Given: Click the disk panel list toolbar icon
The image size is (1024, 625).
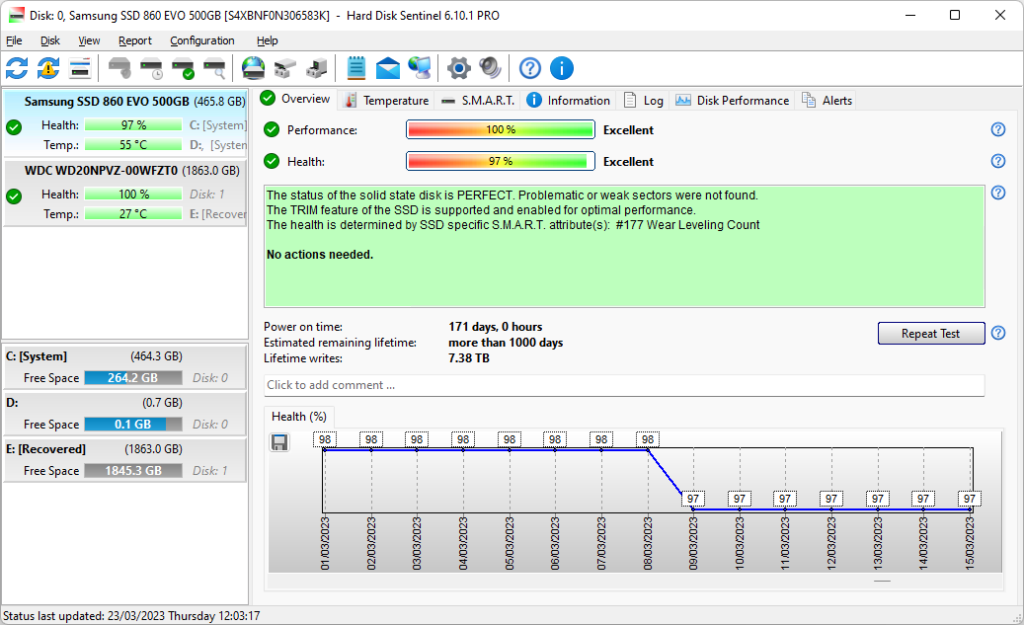Looking at the screenshot, I should (x=80, y=68).
